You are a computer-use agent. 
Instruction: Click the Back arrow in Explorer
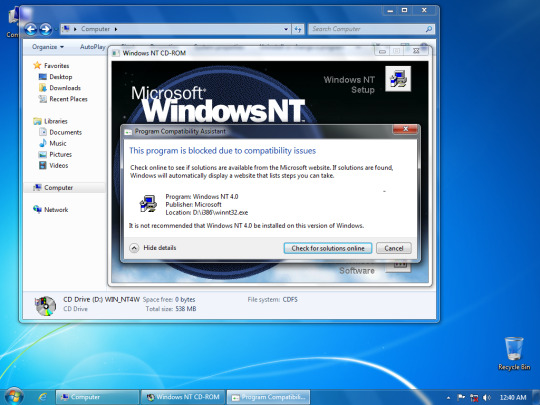31,29
